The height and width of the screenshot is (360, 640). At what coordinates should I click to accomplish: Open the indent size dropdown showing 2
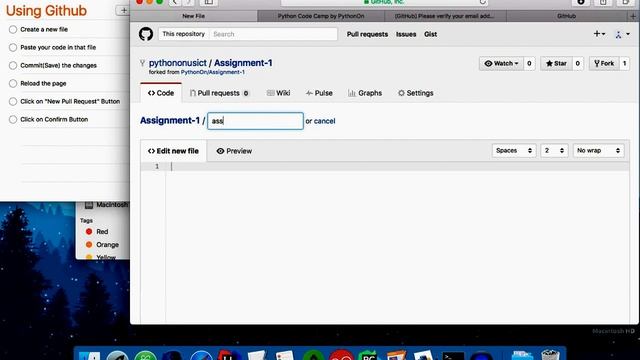pos(554,151)
